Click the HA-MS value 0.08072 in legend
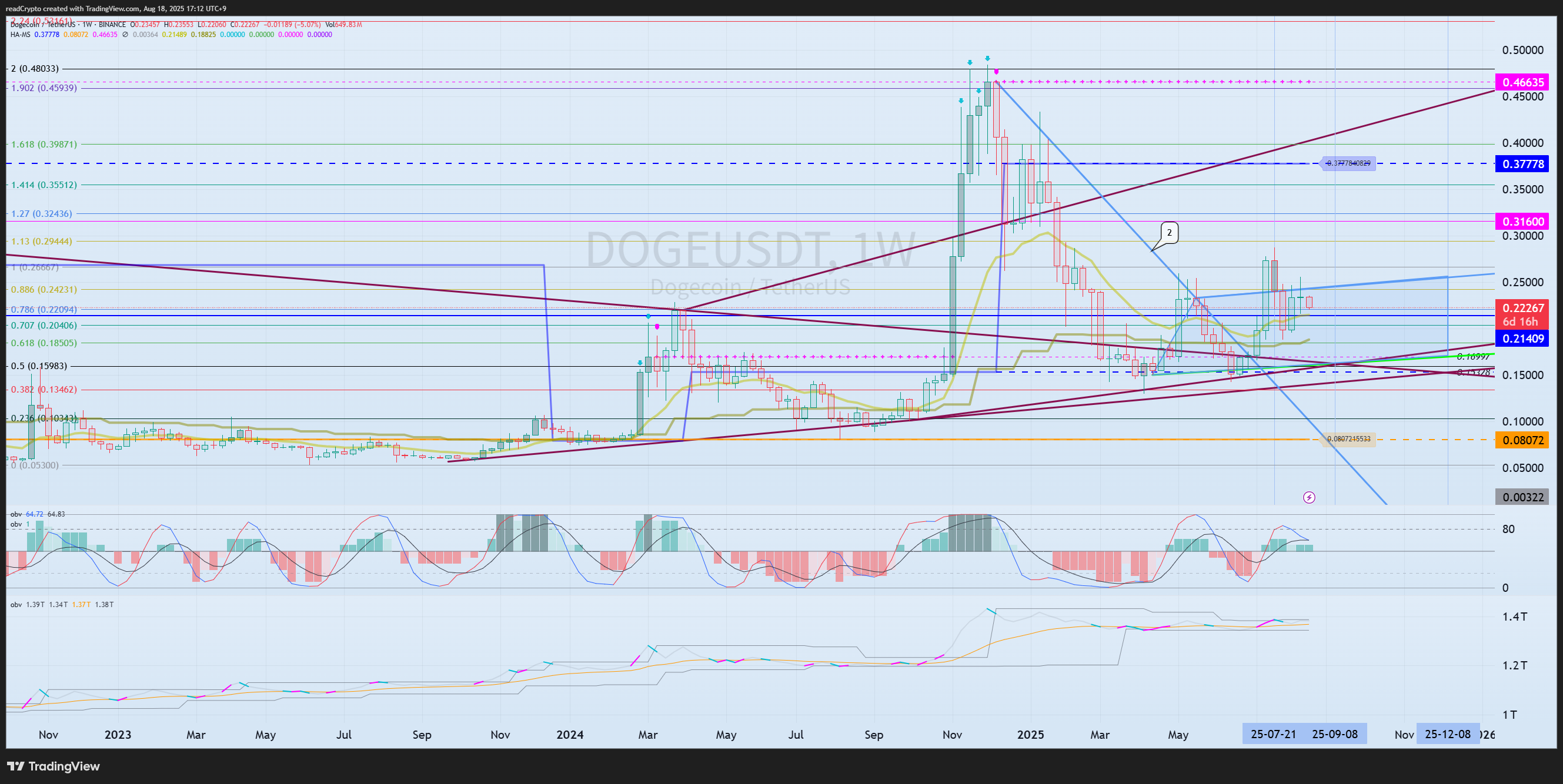1563x784 pixels. [x=76, y=35]
